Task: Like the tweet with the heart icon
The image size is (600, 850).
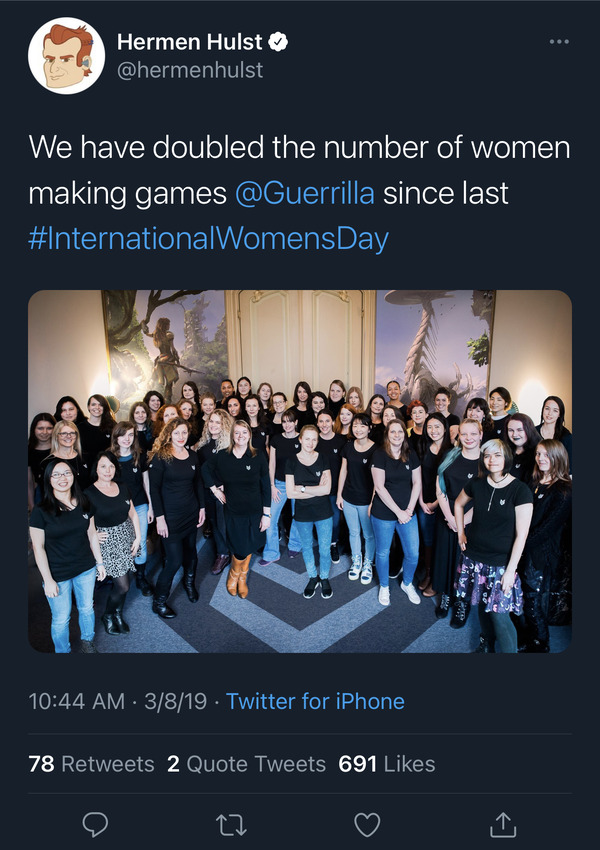Action: 368,823
